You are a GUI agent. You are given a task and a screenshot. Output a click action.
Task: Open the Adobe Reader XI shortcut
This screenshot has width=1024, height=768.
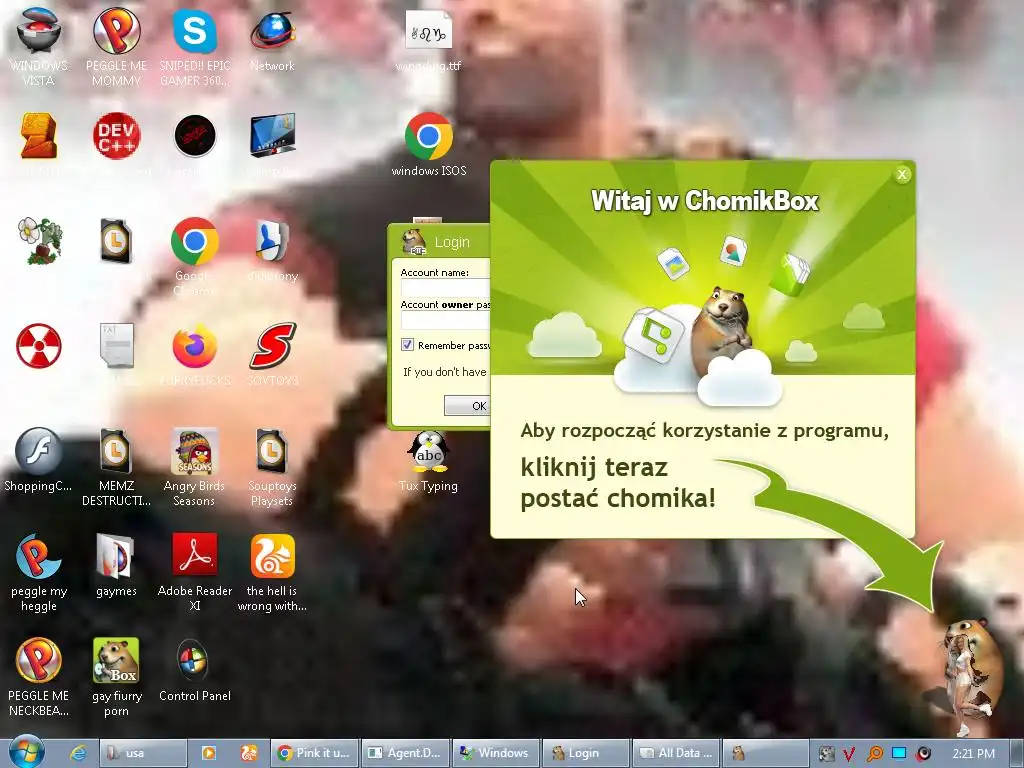(195, 556)
